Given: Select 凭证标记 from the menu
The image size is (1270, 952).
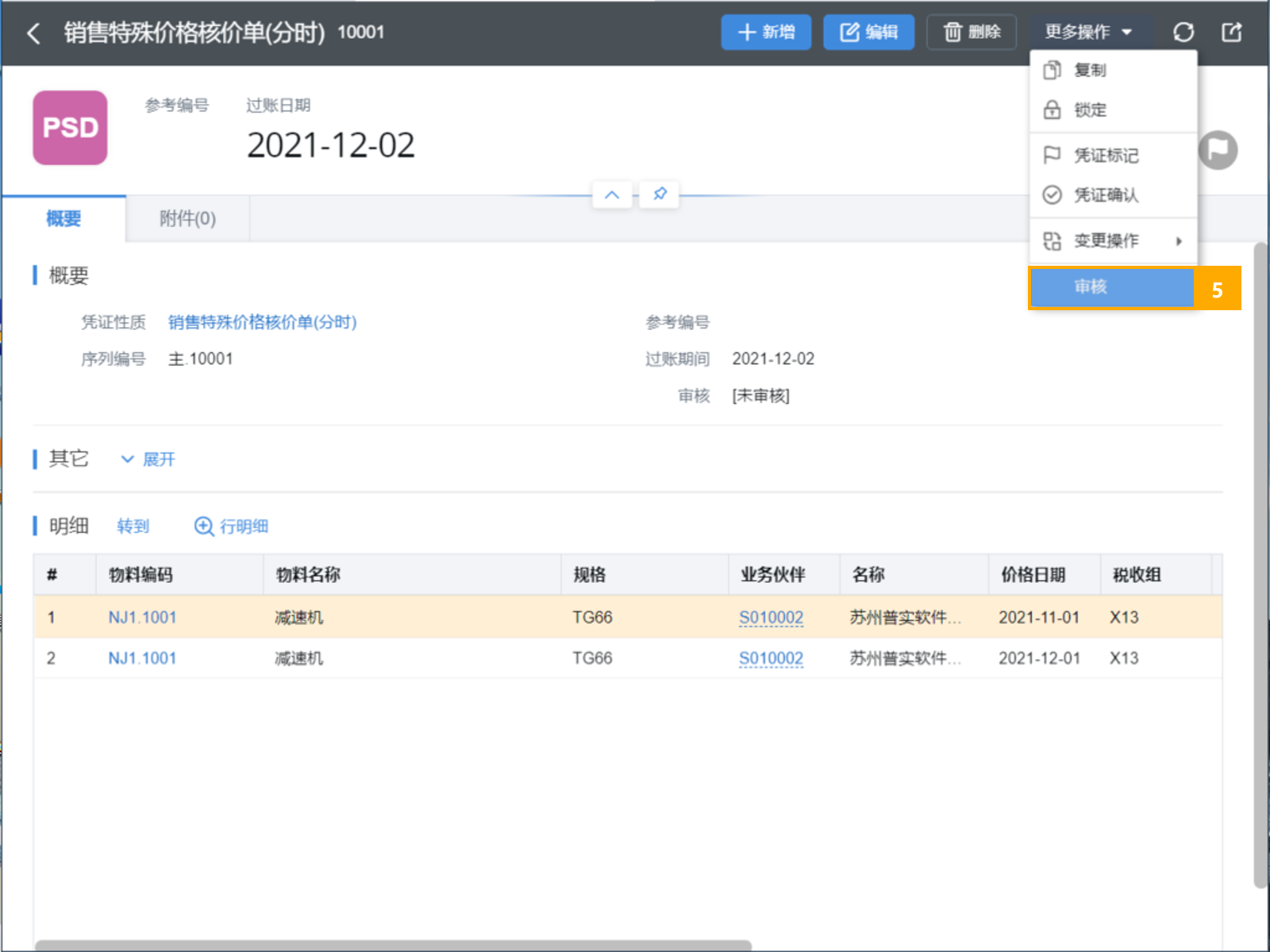Looking at the screenshot, I should (1113, 155).
